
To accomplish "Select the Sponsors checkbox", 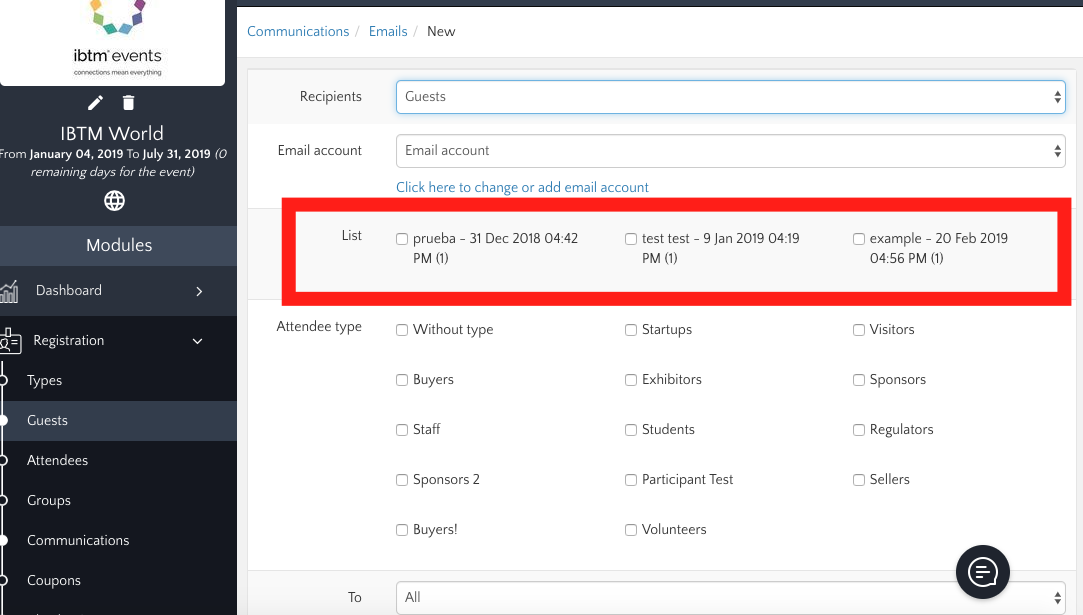I will pyautogui.click(x=859, y=380).
